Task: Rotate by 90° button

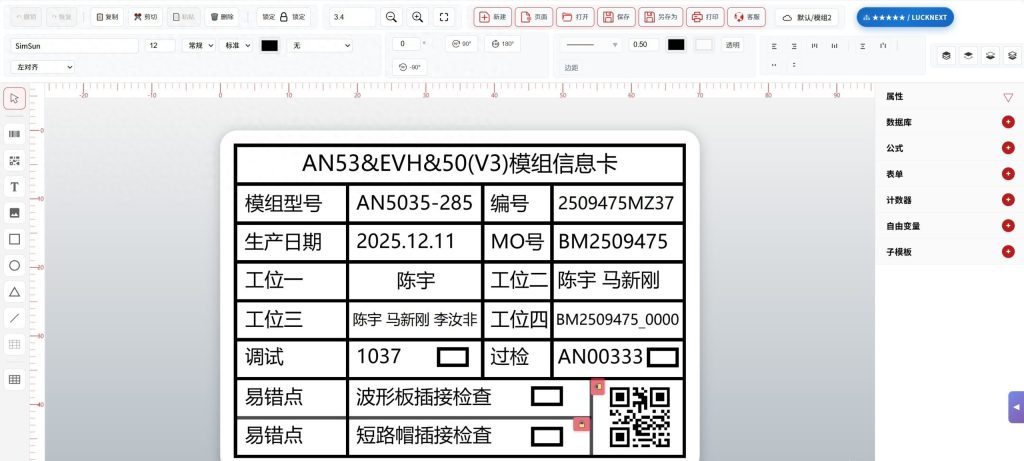Action: (462, 44)
